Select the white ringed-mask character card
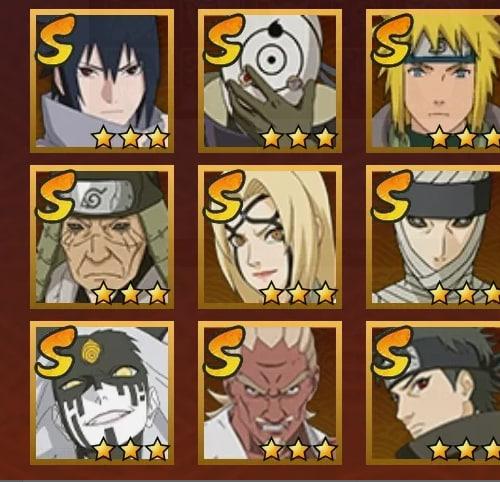The image size is (500, 482). click(270, 81)
